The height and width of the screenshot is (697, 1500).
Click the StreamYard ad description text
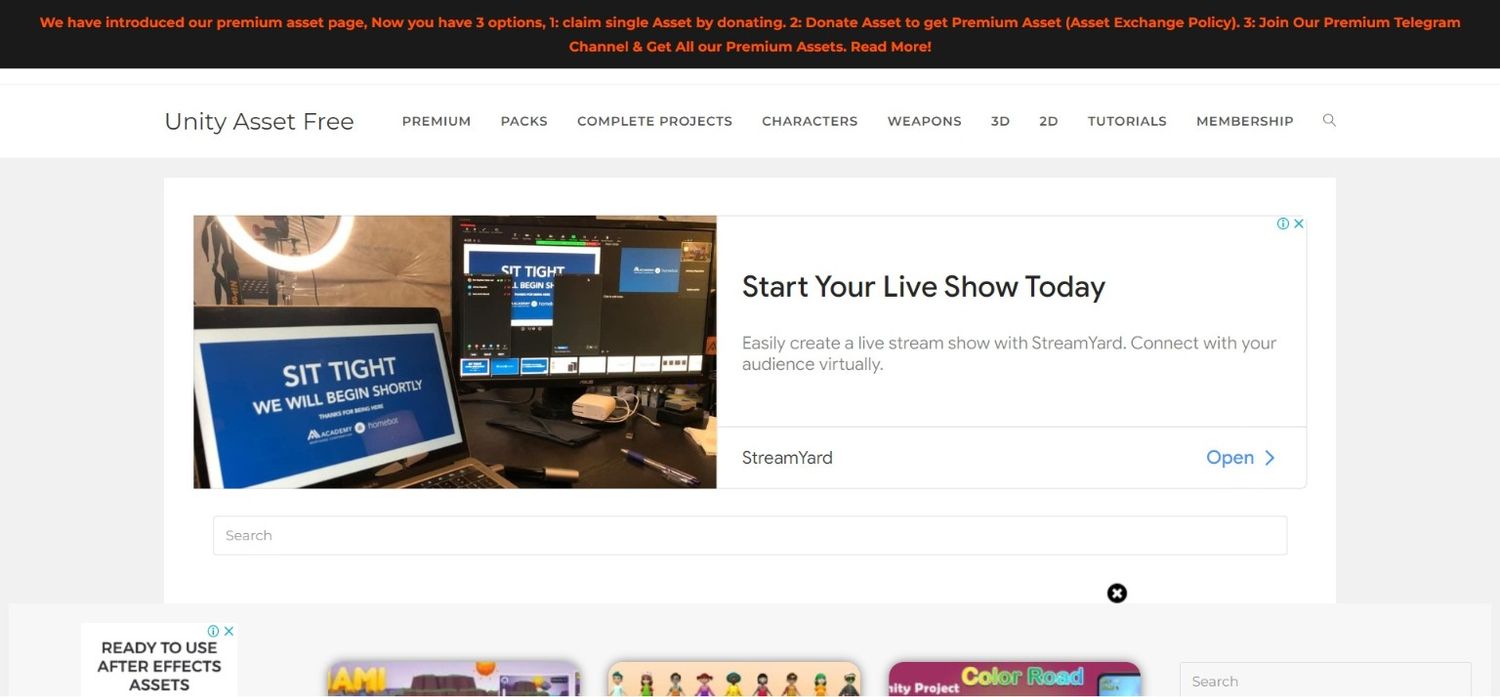pos(1009,353)
